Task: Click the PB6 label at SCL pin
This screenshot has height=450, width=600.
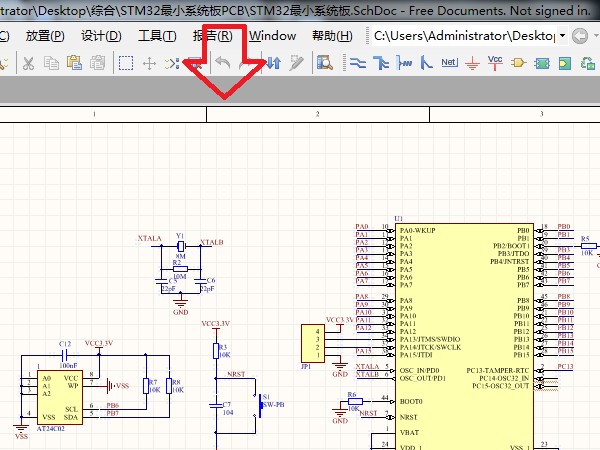Action: 112,405
